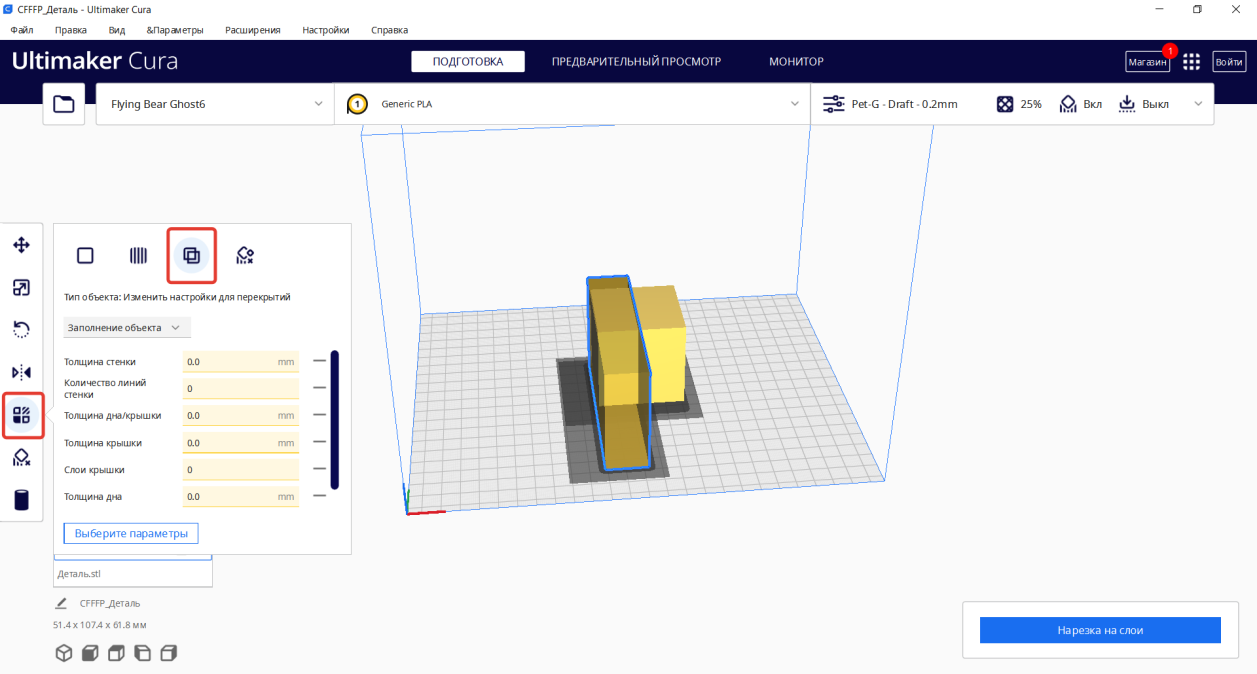This screenshot has height=674, width=1257.
Task: Select the black cylinder tool icon
Action: pyautogui.click(x=21, y=500)
